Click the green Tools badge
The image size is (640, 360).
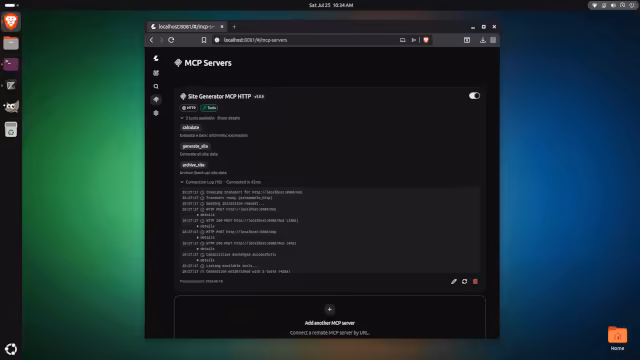click(x=209, y=108)
